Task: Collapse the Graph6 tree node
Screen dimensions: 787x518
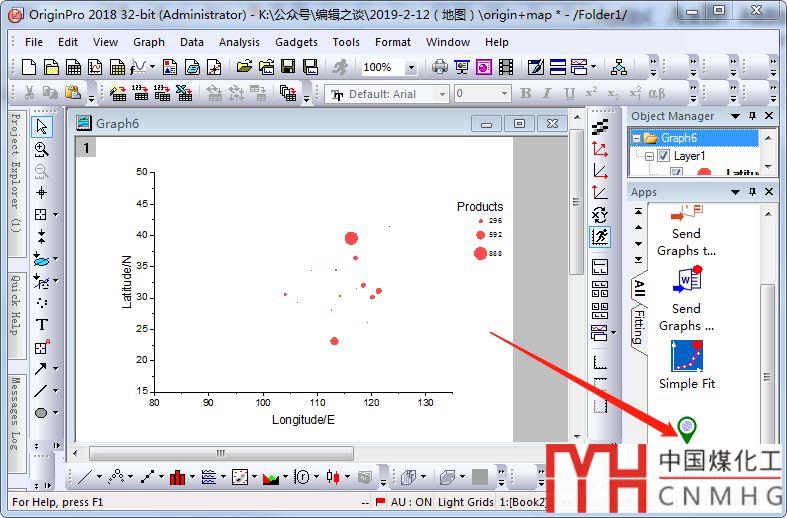Action: tap(636, 139)
